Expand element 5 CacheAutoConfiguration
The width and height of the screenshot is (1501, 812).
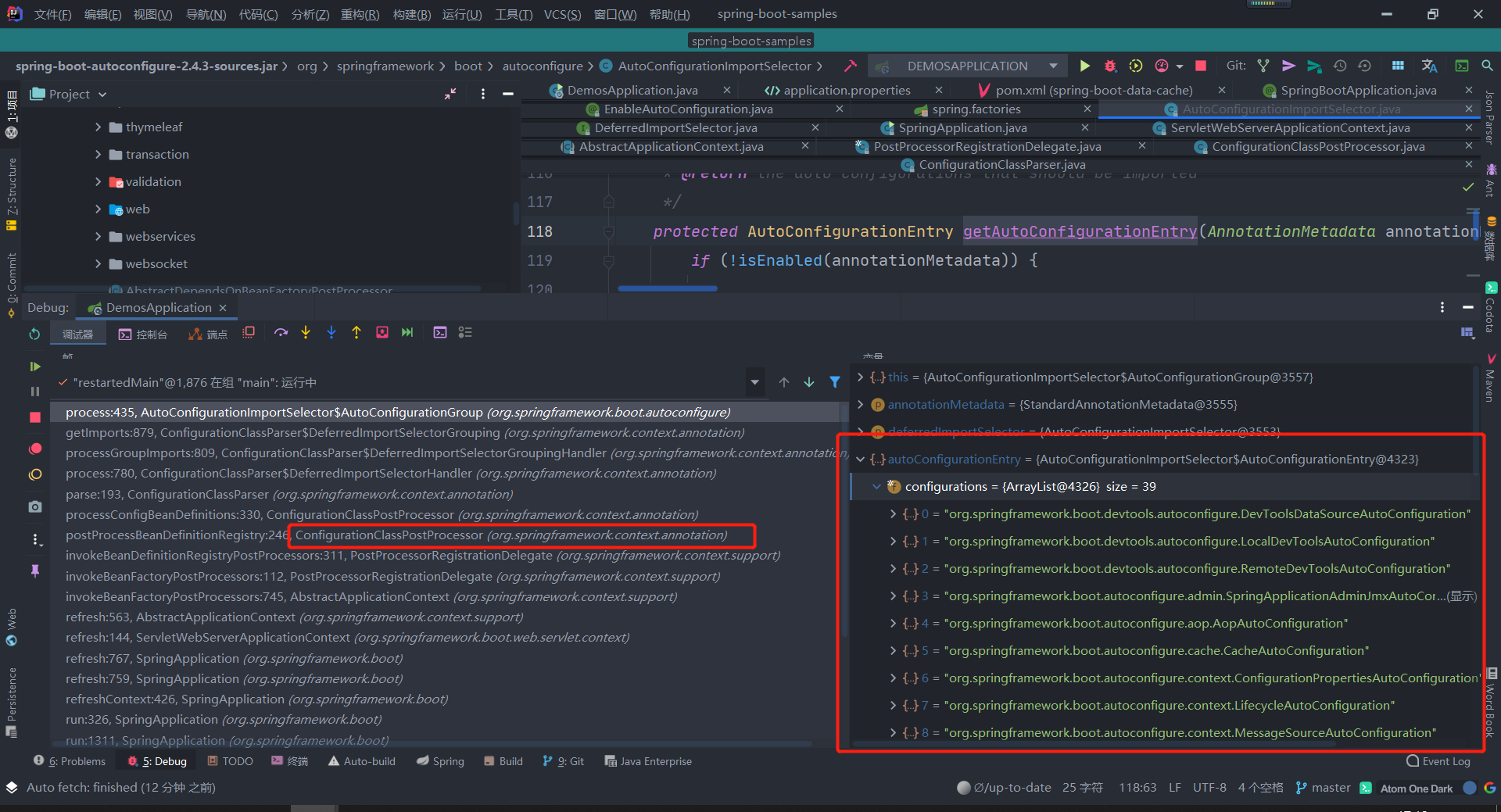pos(893,651)
